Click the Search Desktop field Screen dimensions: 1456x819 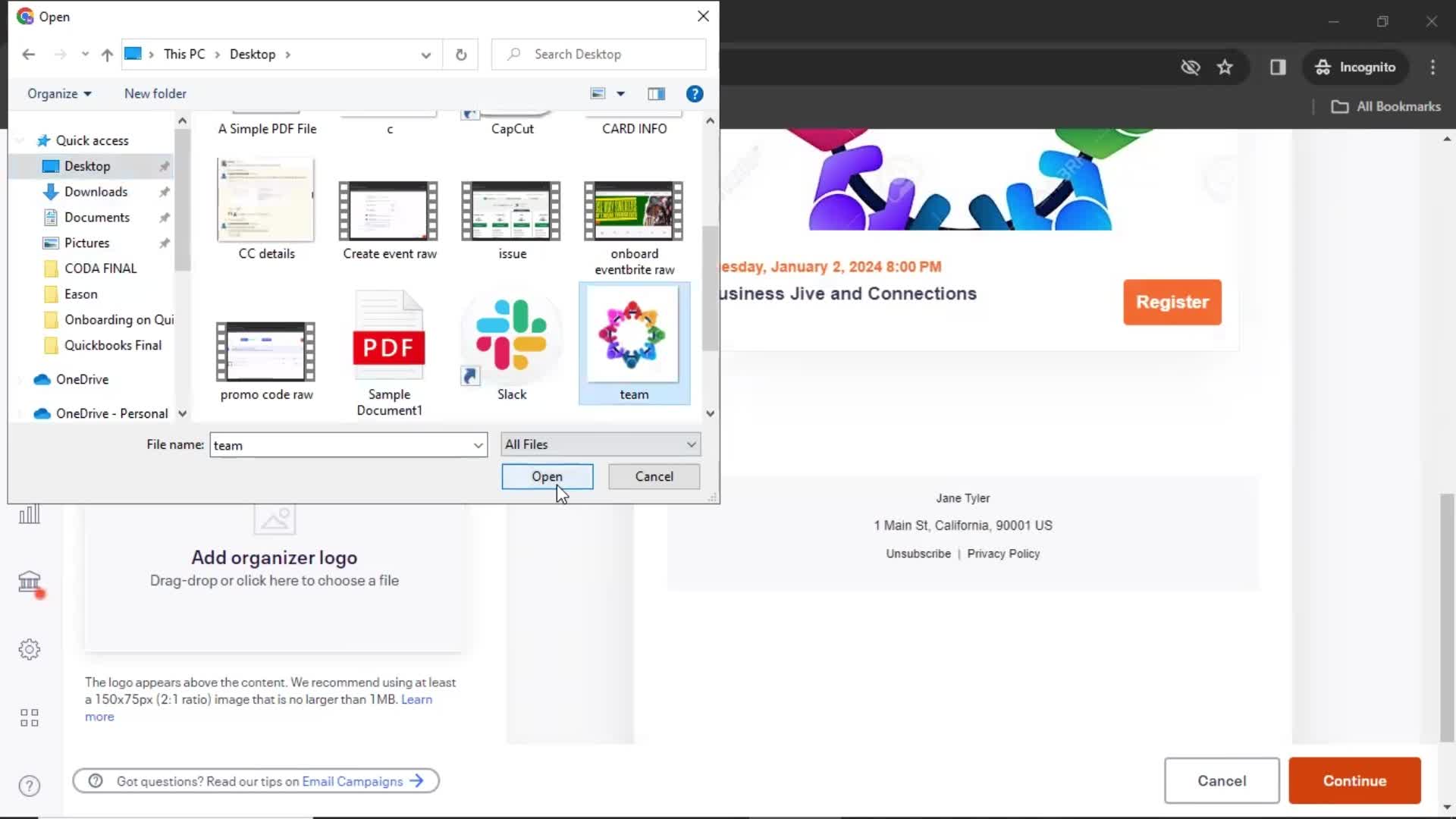tap(599, 55)
